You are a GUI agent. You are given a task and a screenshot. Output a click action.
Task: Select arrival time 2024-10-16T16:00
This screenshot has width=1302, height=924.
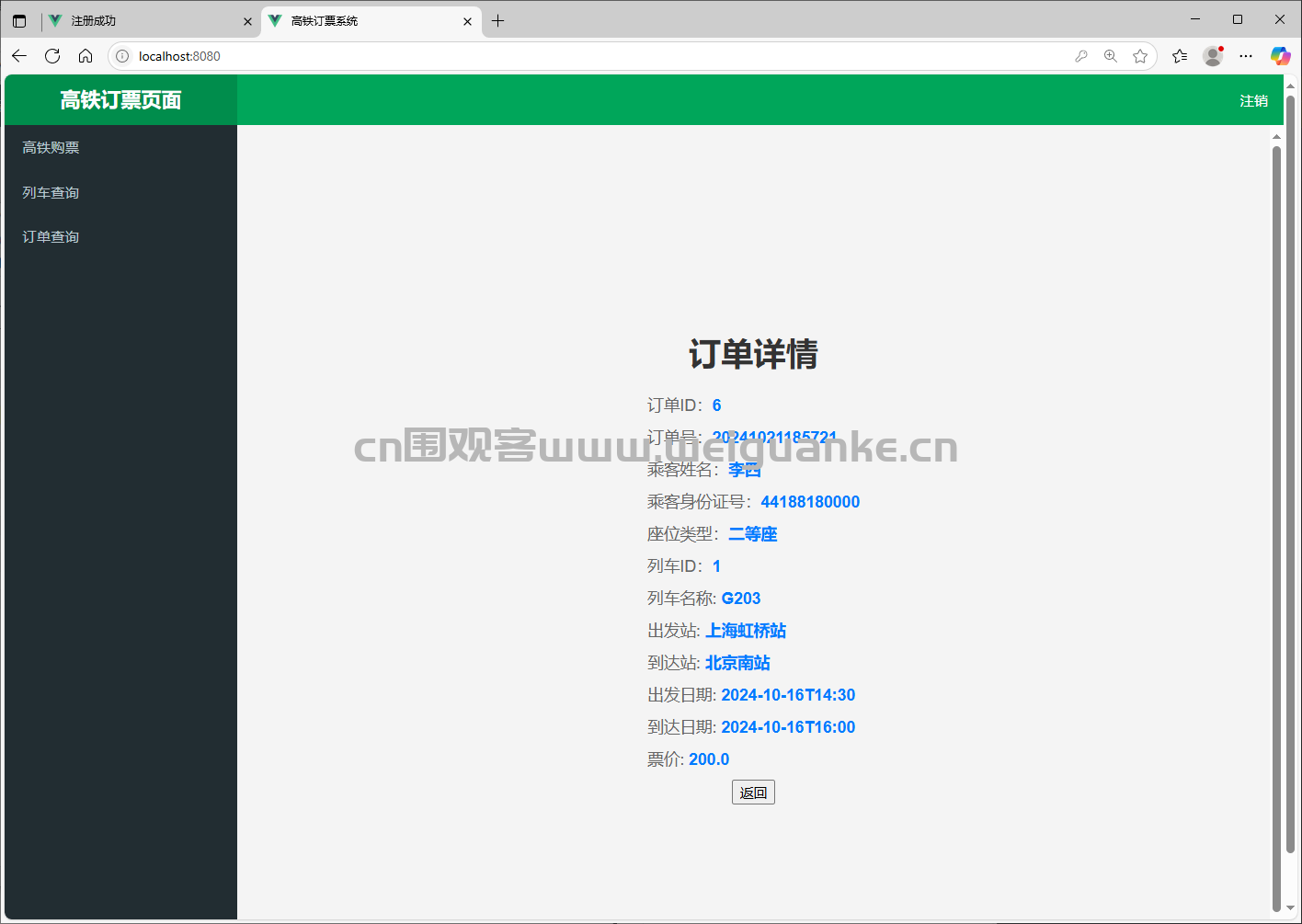[x=788, y=727]
